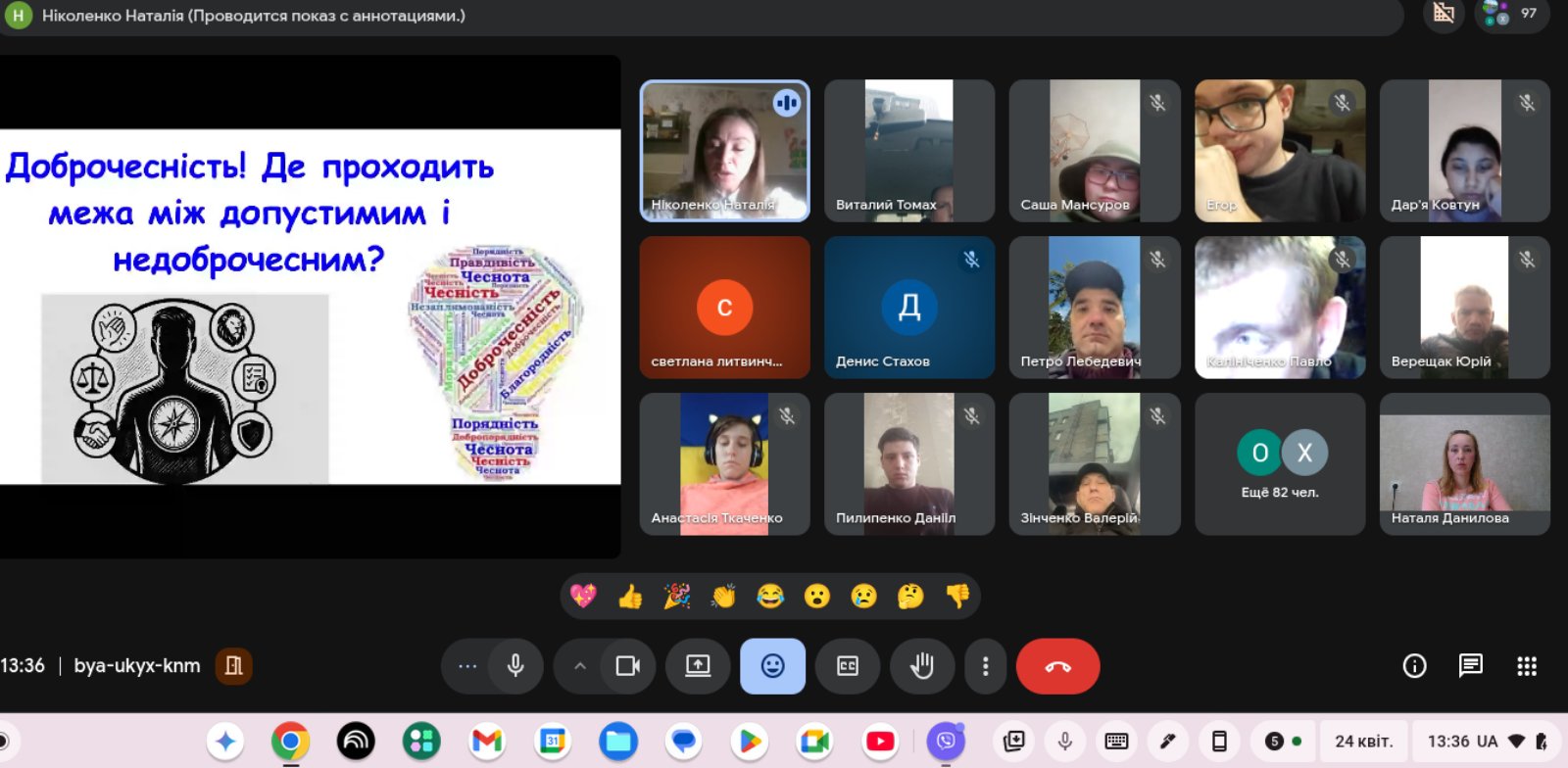Open meeting details info icon
1568x768 pixels.
(x=1414, y=666)
